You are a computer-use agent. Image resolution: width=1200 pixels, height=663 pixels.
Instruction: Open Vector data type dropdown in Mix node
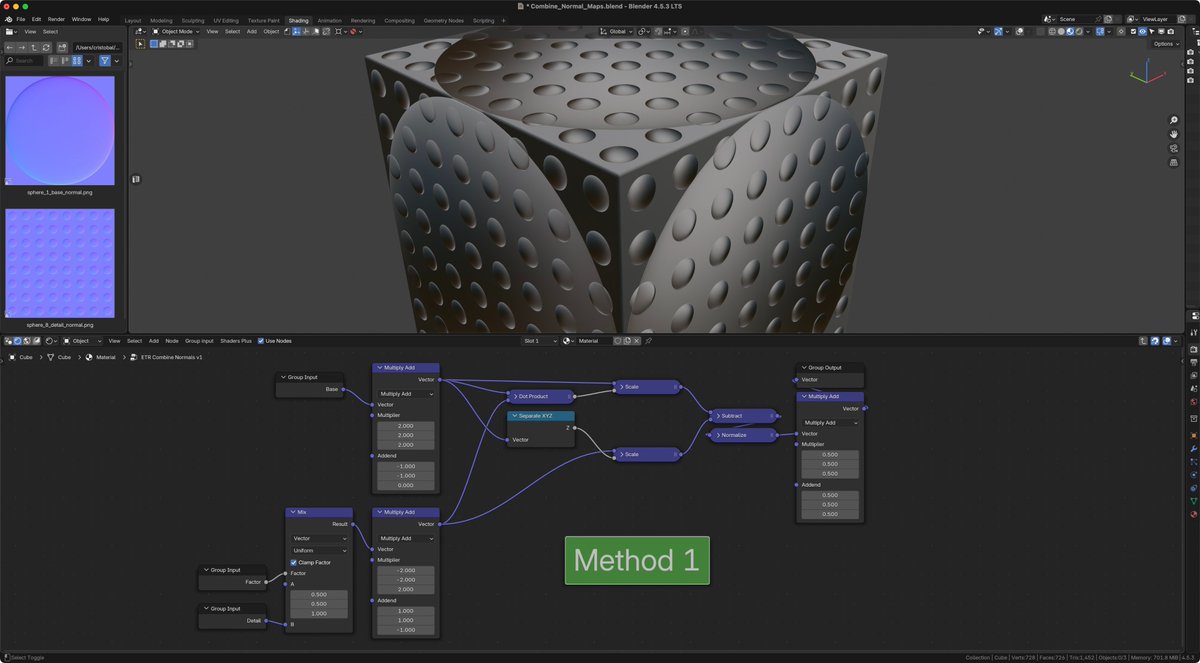[319, 538]
